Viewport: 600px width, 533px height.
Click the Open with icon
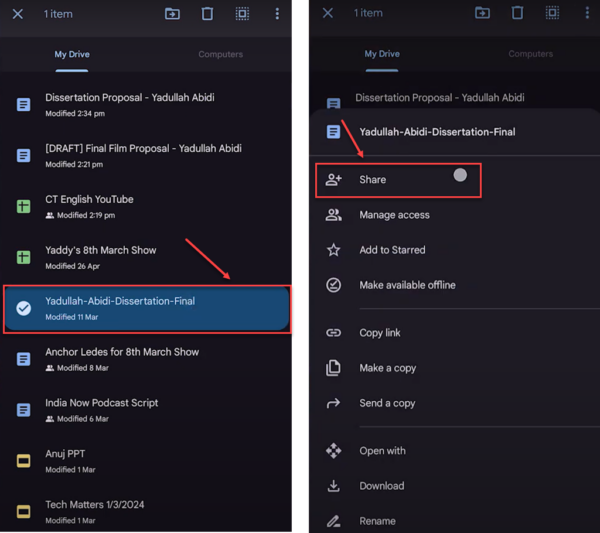(x=334, y=451)
